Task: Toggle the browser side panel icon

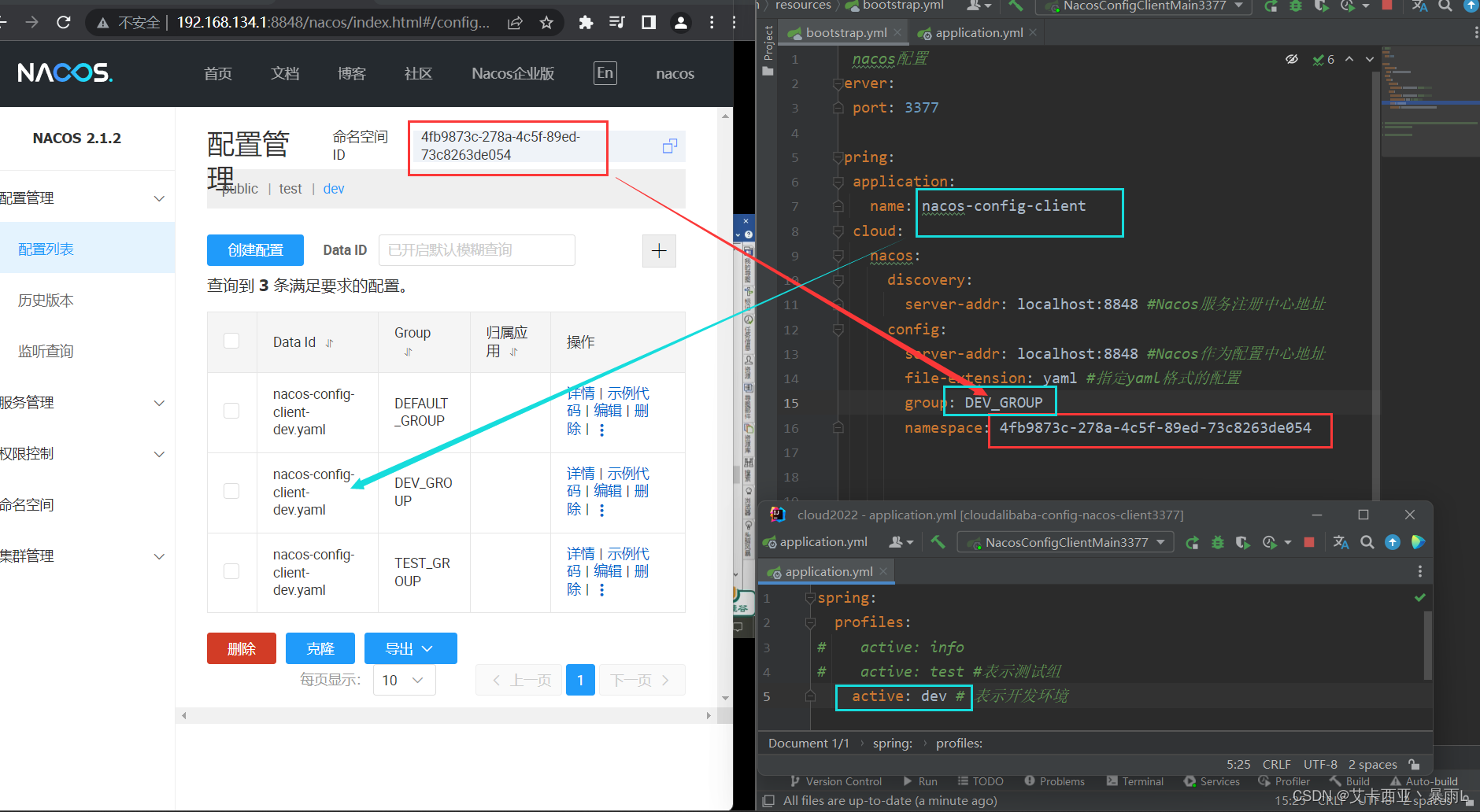Action: tap(649, 23)
